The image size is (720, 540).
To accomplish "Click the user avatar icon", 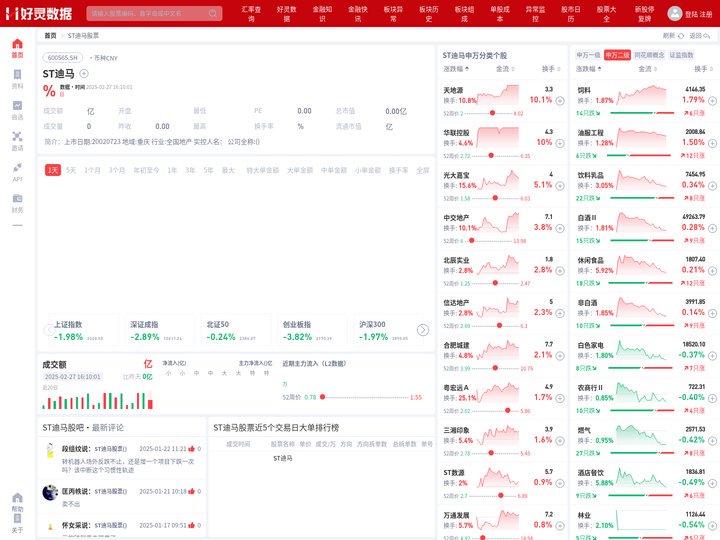I will 675,13.
